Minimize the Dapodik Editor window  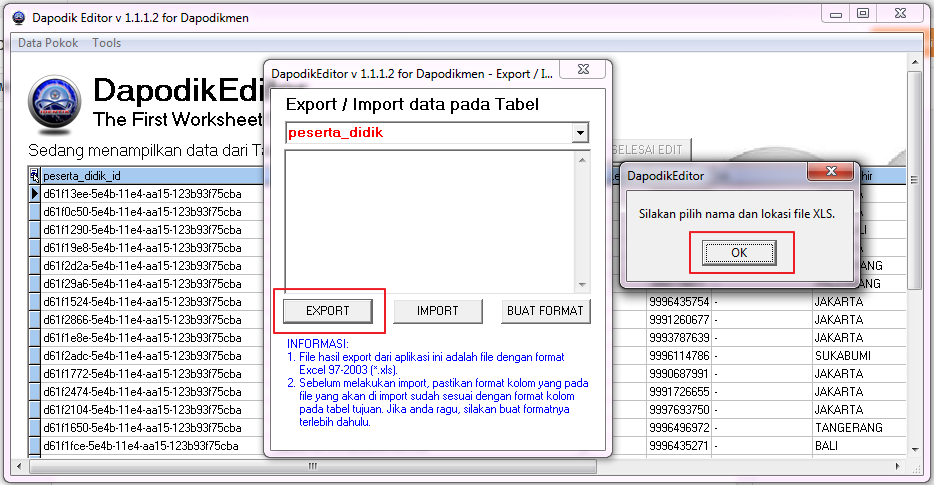click(836, 14)
